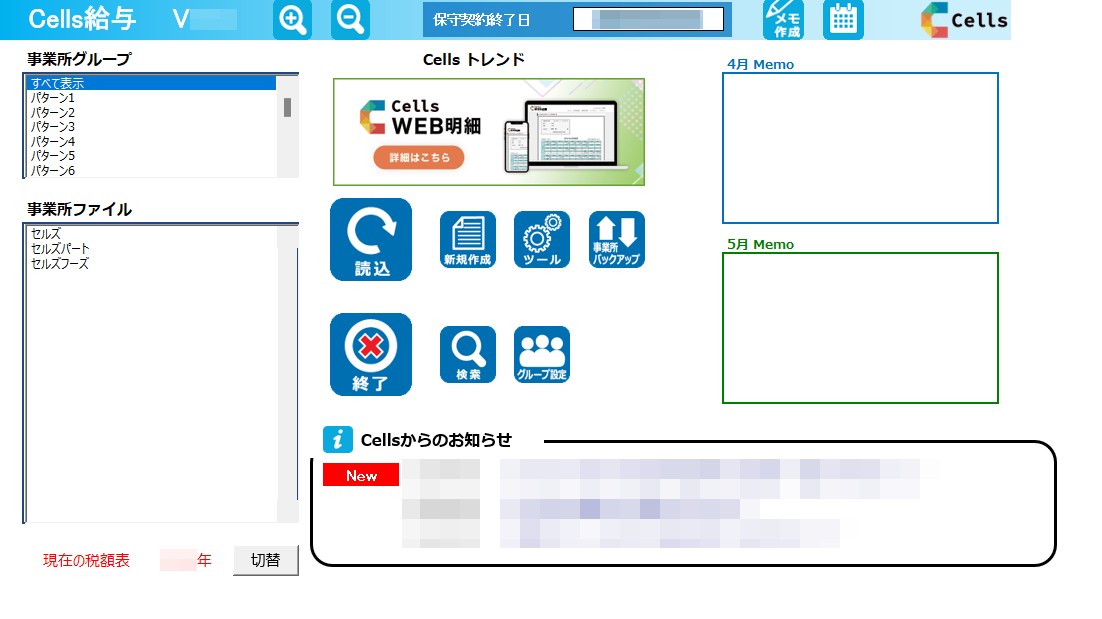This screenshot has width=1102, height=619.
Task: Open the ツール tools gear icon
Action: 542,240
